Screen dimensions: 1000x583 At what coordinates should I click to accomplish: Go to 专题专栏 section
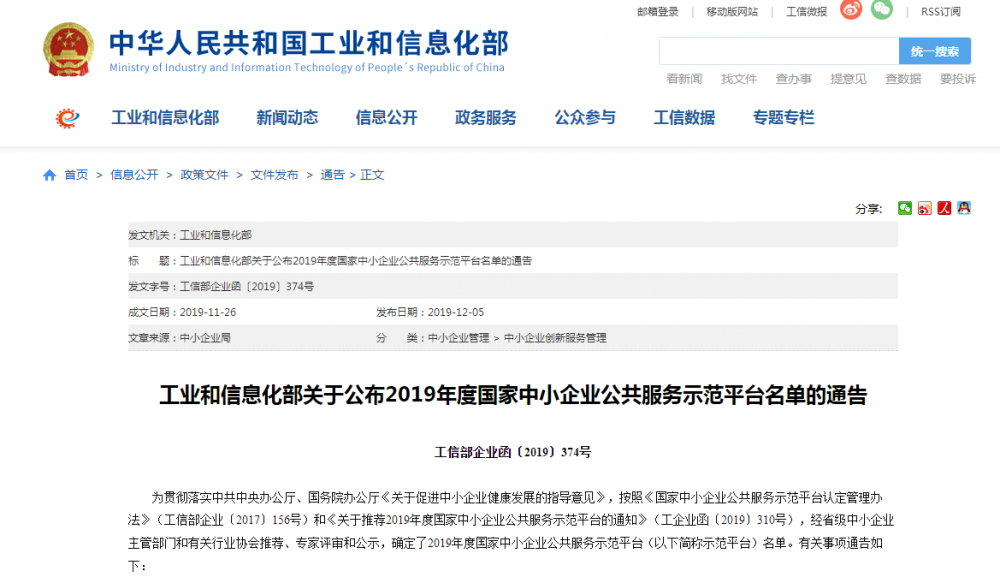pos(784,118)
